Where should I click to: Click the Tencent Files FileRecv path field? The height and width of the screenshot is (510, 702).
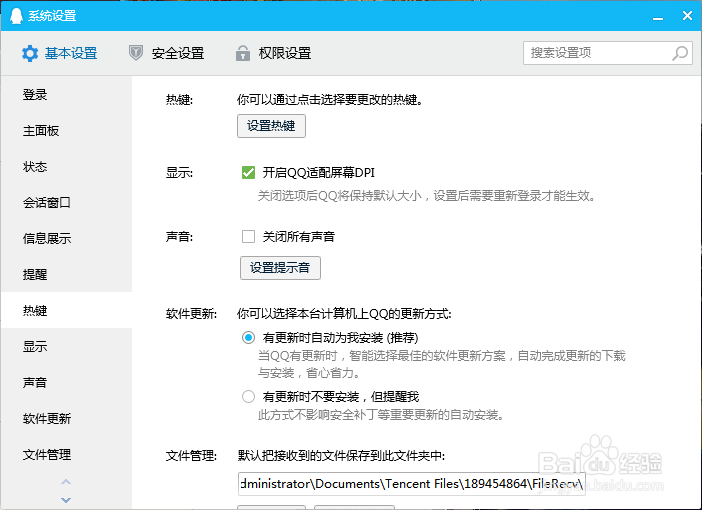412,484
